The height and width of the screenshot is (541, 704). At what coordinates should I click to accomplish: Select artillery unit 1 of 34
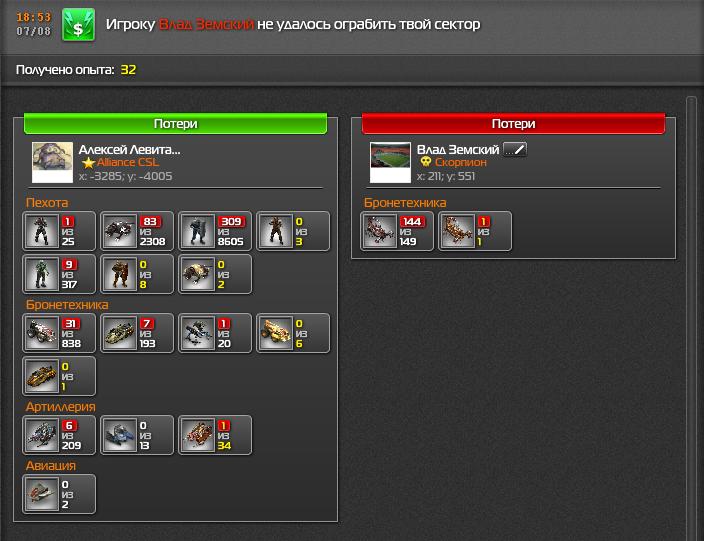(x=215, y=435)
